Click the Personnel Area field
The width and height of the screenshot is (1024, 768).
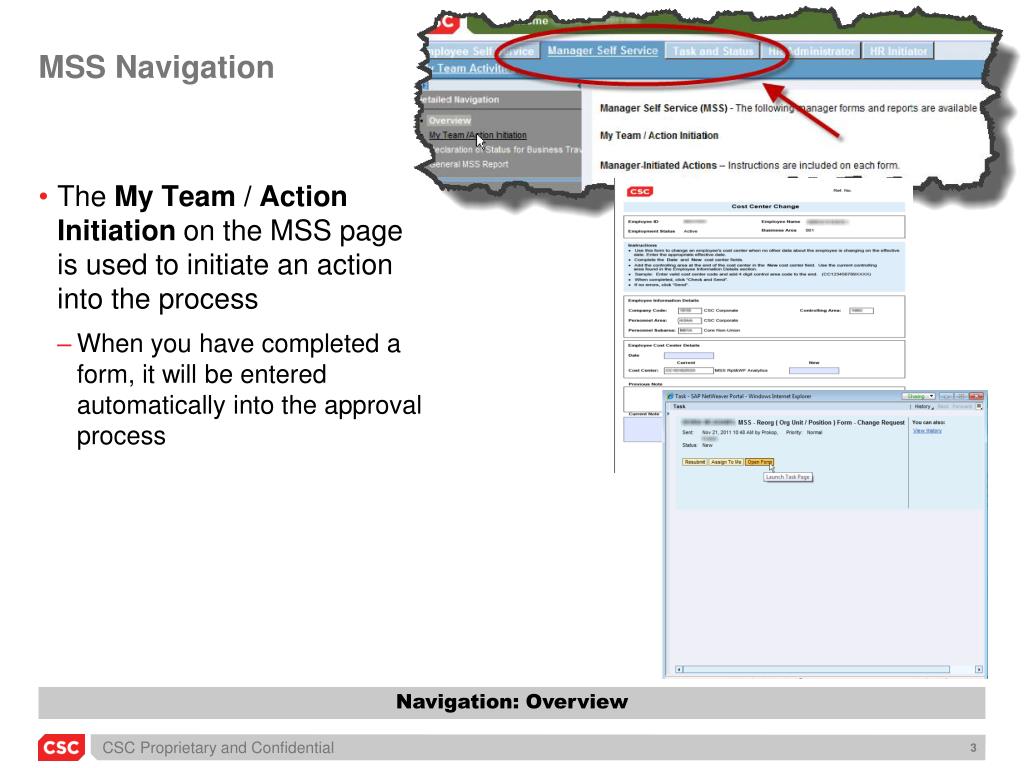click(689, 320)
